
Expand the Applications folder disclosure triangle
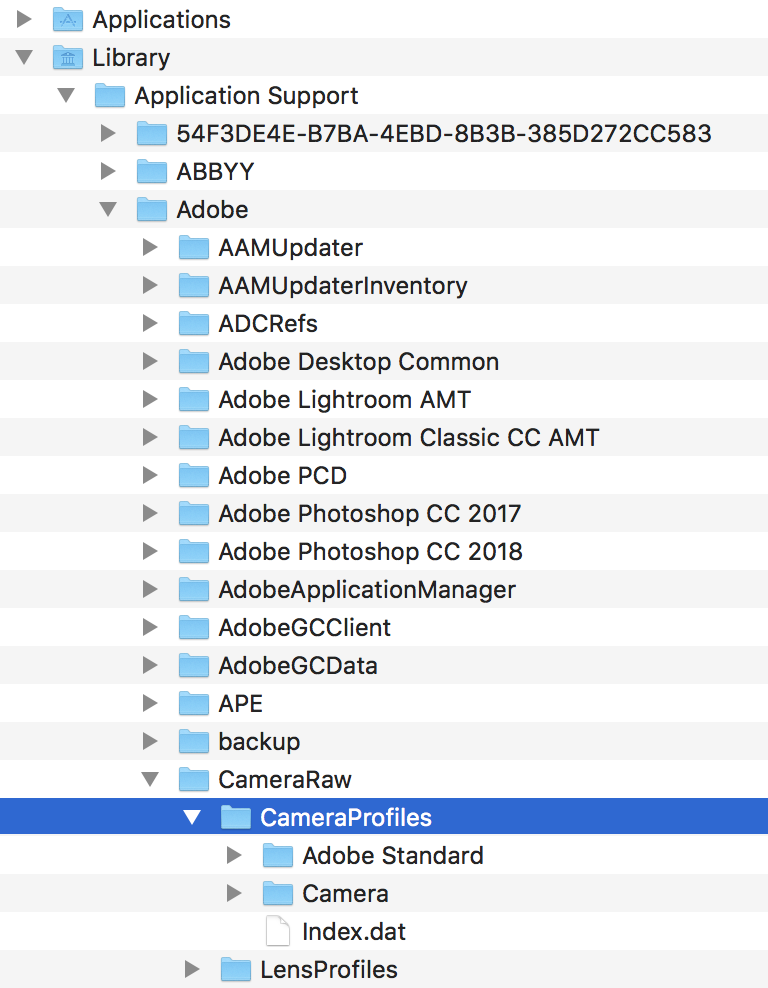(x=24, y=20)
